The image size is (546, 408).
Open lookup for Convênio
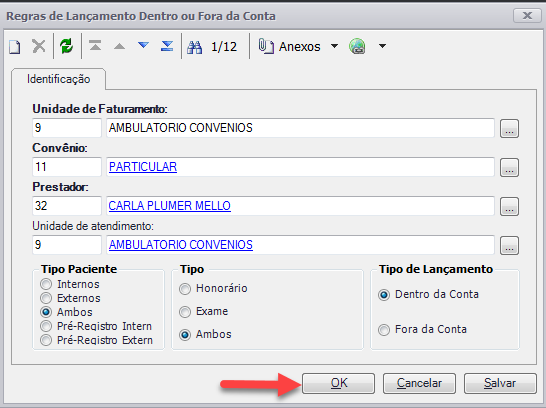click(509, 167)
